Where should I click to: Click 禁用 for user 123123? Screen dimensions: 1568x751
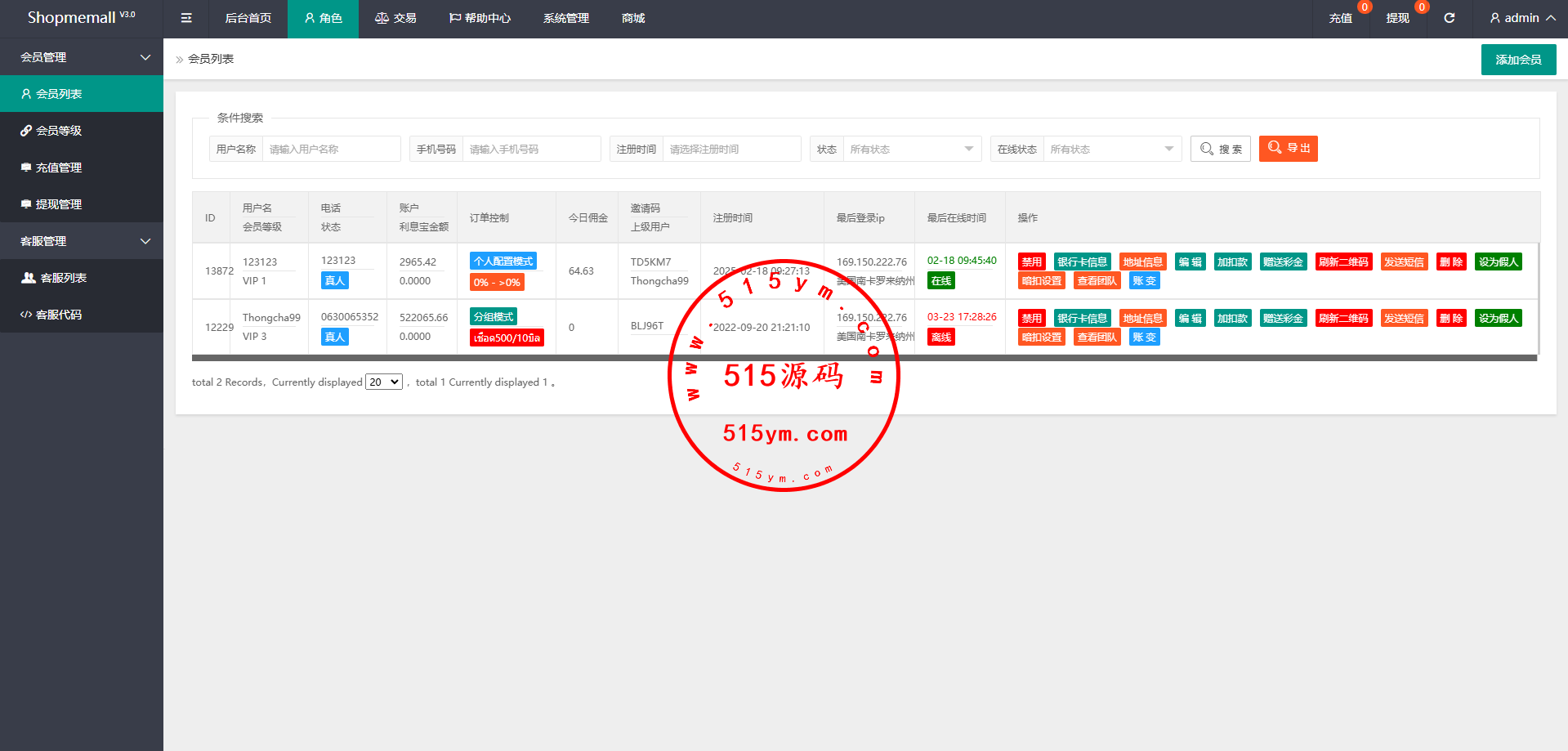[1031, 262]
